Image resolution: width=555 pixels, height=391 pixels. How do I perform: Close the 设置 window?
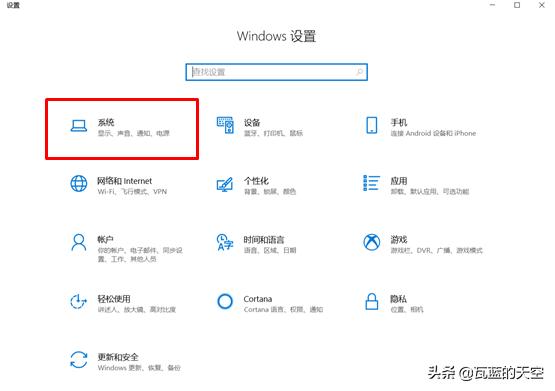click(542, 5)
